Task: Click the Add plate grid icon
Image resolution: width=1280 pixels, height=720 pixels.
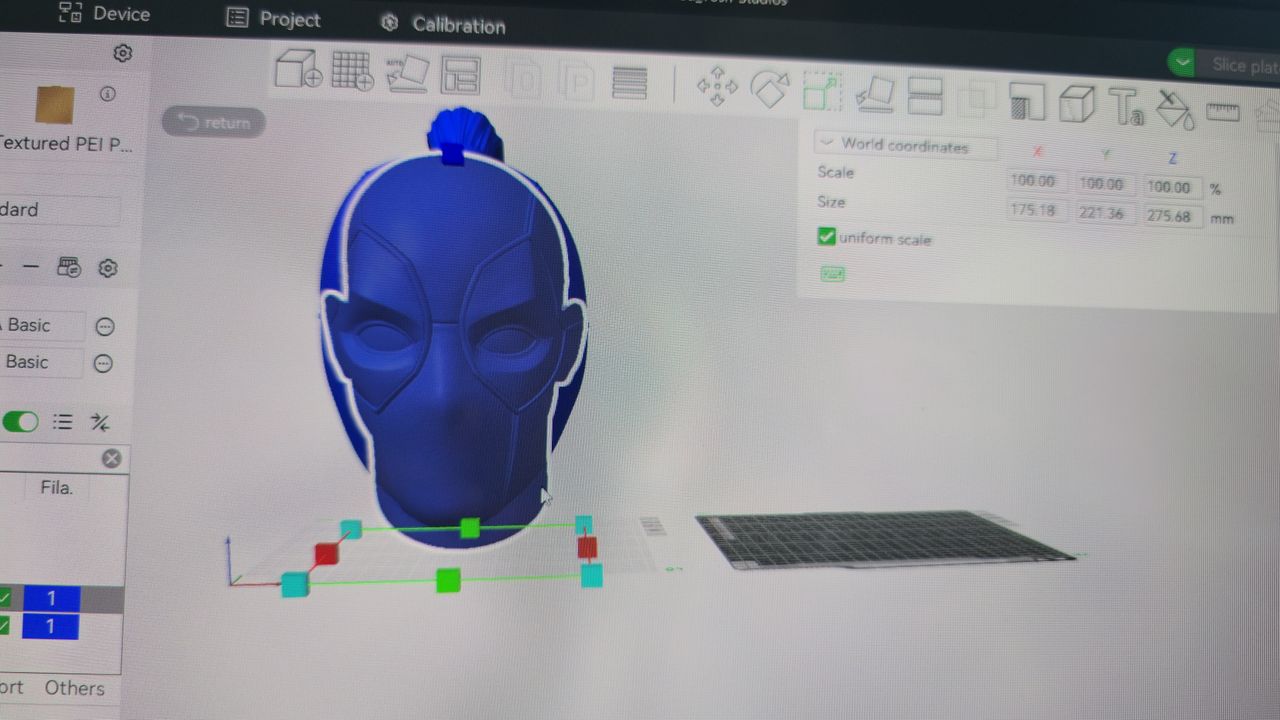Action: click(x=352, y=71)
